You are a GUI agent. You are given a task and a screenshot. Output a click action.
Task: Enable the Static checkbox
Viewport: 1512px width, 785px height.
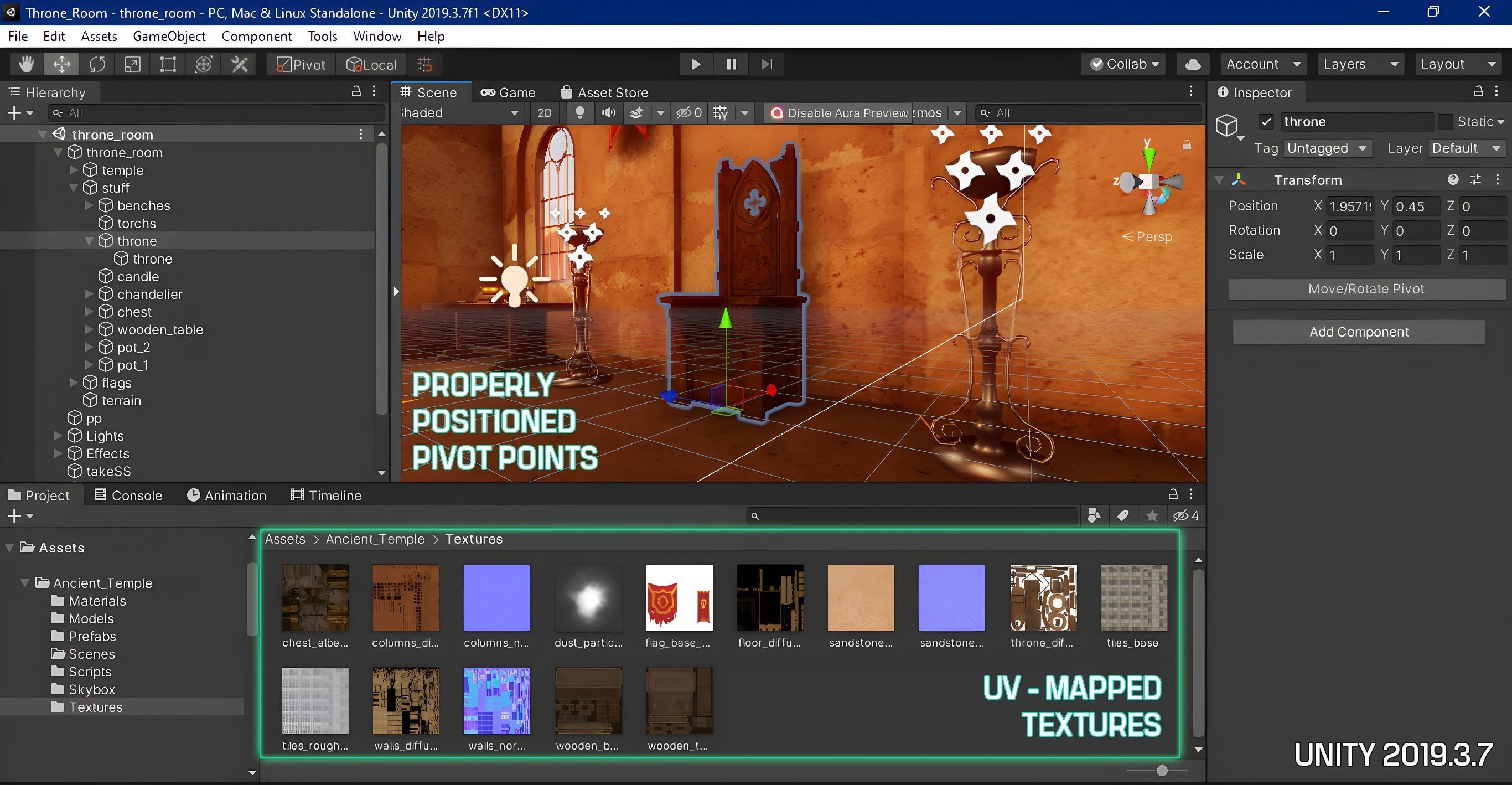click(x=1445, y=122)
